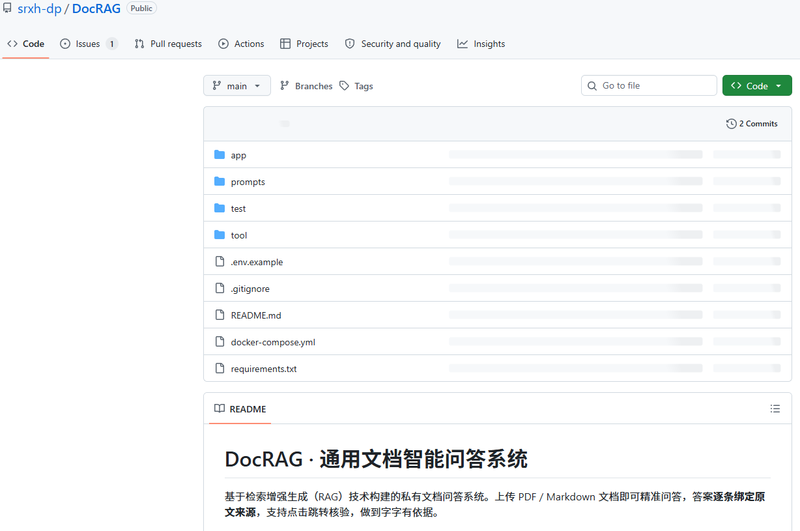Image resolution: width=800 pixels, height=531 pixels.
Task: Open the README outline list icon
Action: pyautogui.click(x=775, y=409)
